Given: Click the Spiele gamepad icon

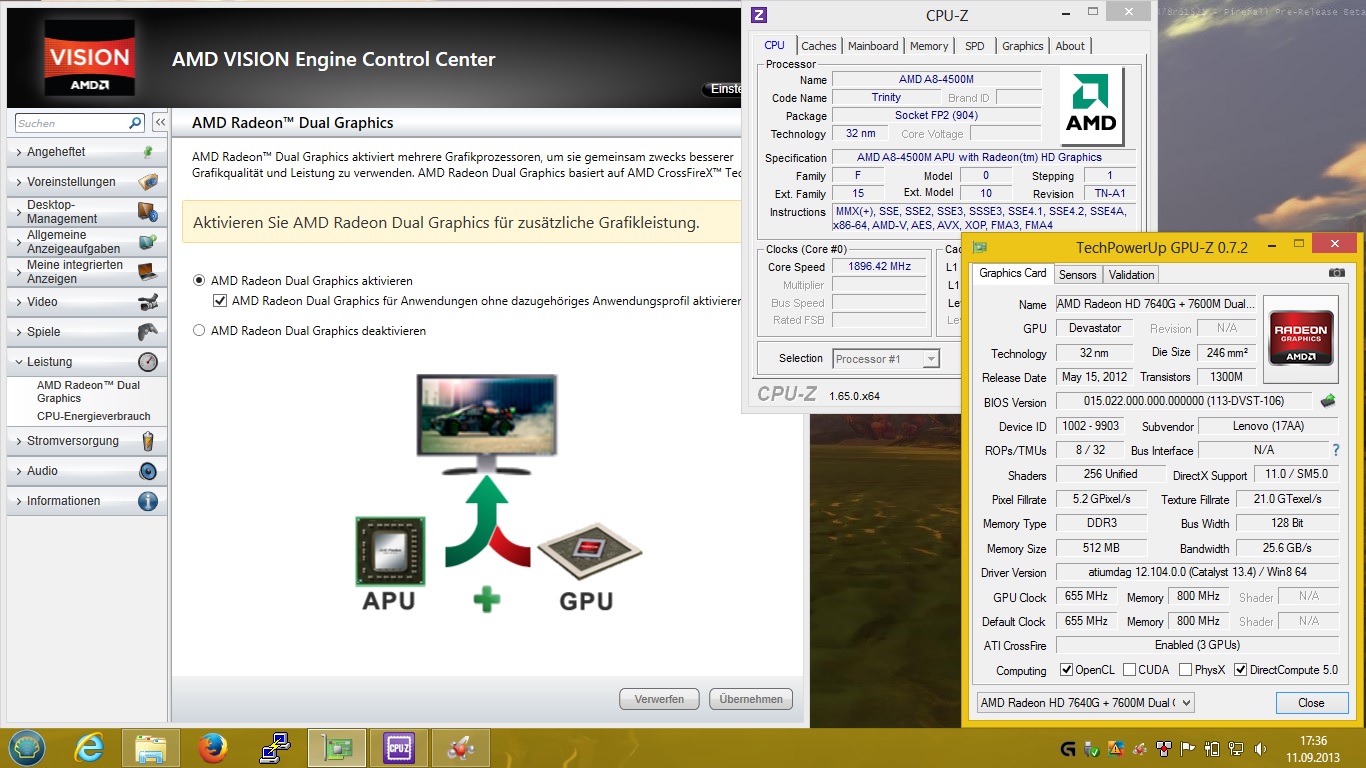Looking at the screenshot, I should (x=147, y=331).
